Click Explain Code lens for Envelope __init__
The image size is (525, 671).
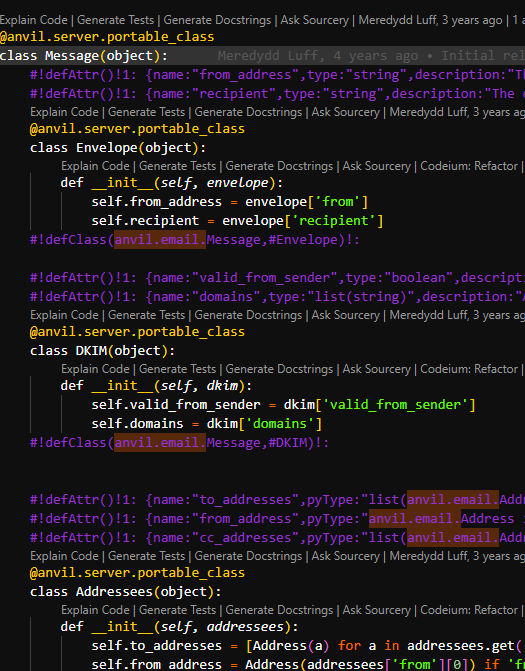coord(95,166)
